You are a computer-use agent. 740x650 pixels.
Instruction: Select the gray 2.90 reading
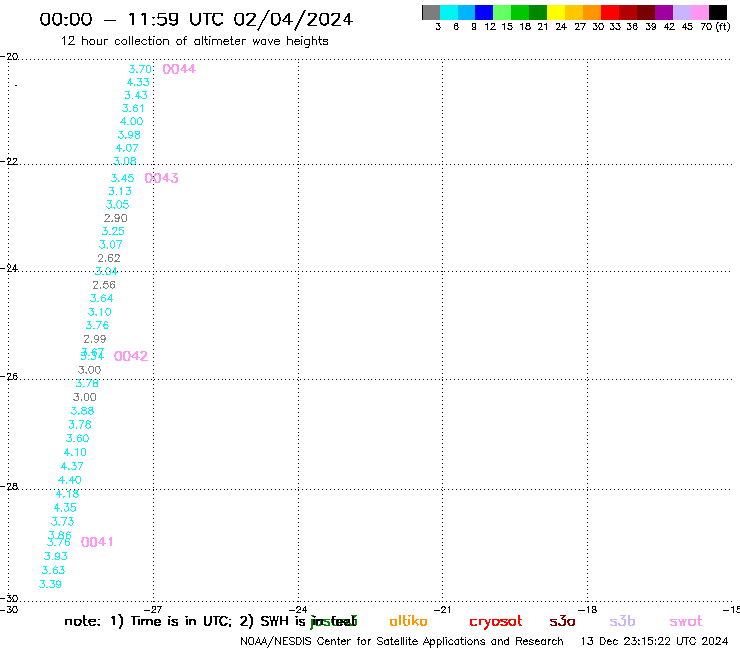coord(116,219)
